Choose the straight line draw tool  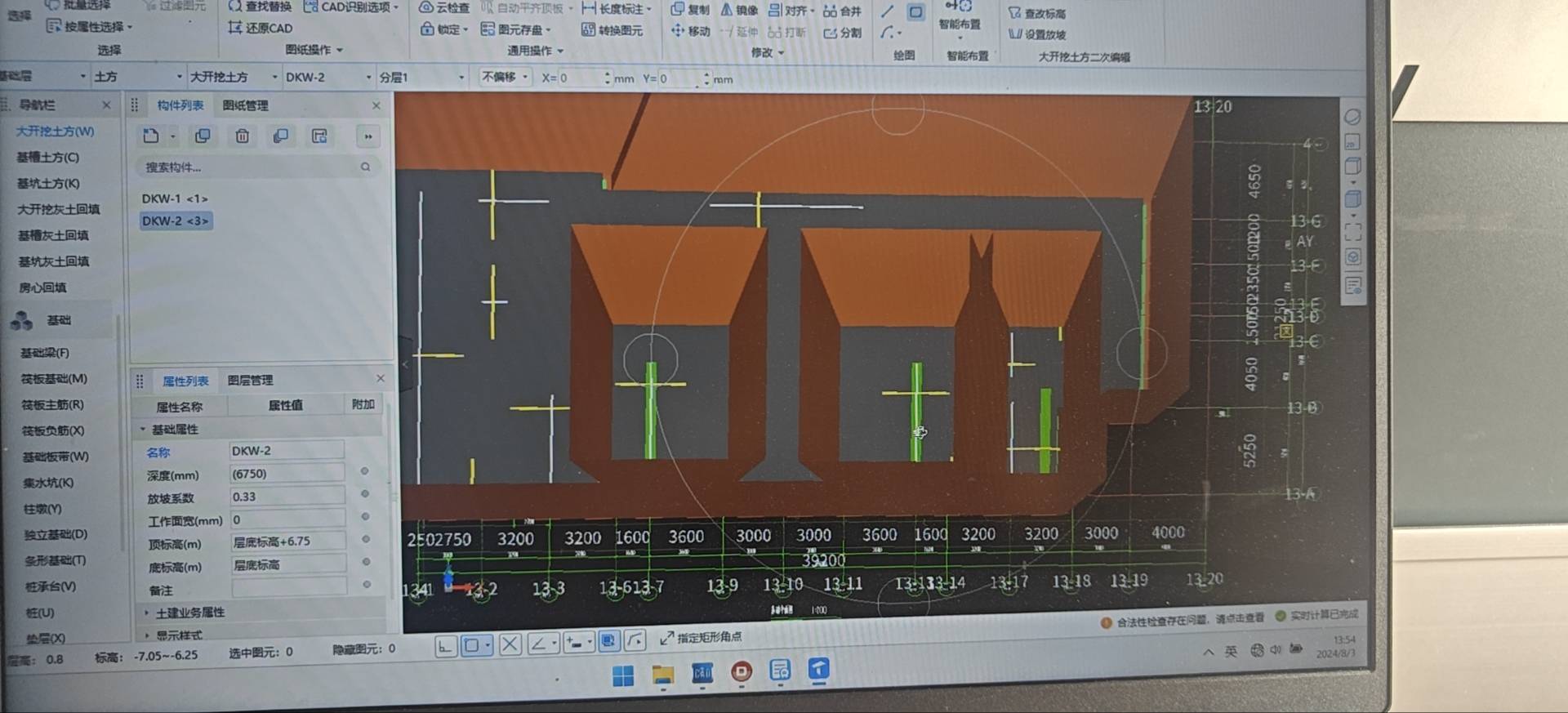pos(888,11)
